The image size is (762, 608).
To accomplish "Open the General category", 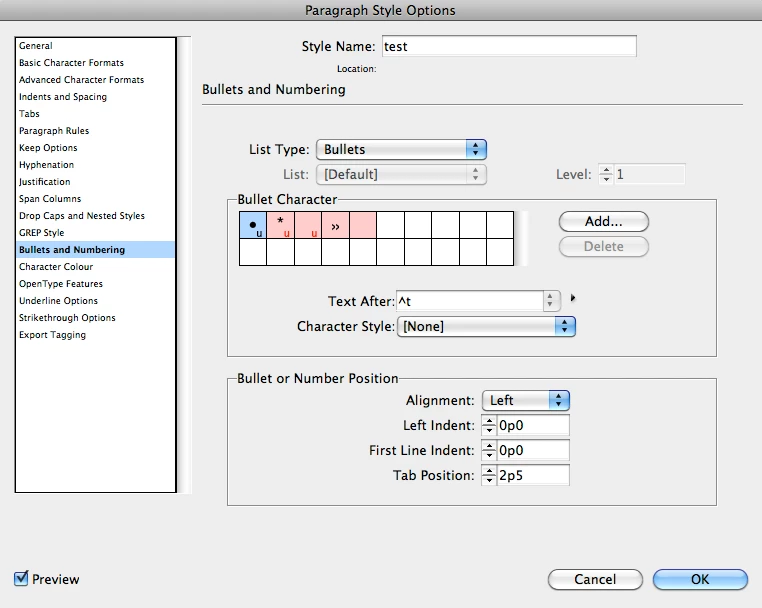I will click(x=95, y=46).
